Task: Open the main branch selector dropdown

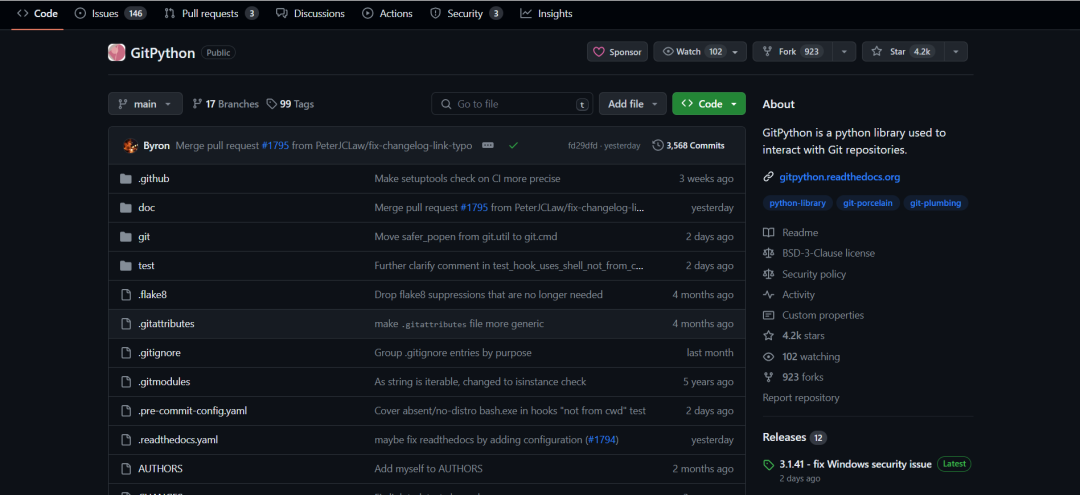Action: pyautogui.click(x=145, y=104)
